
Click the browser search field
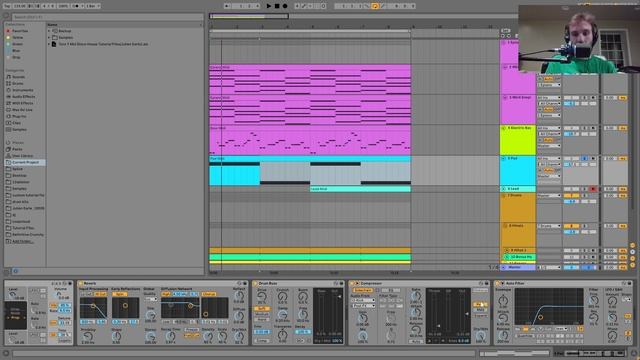click(107, 17)
